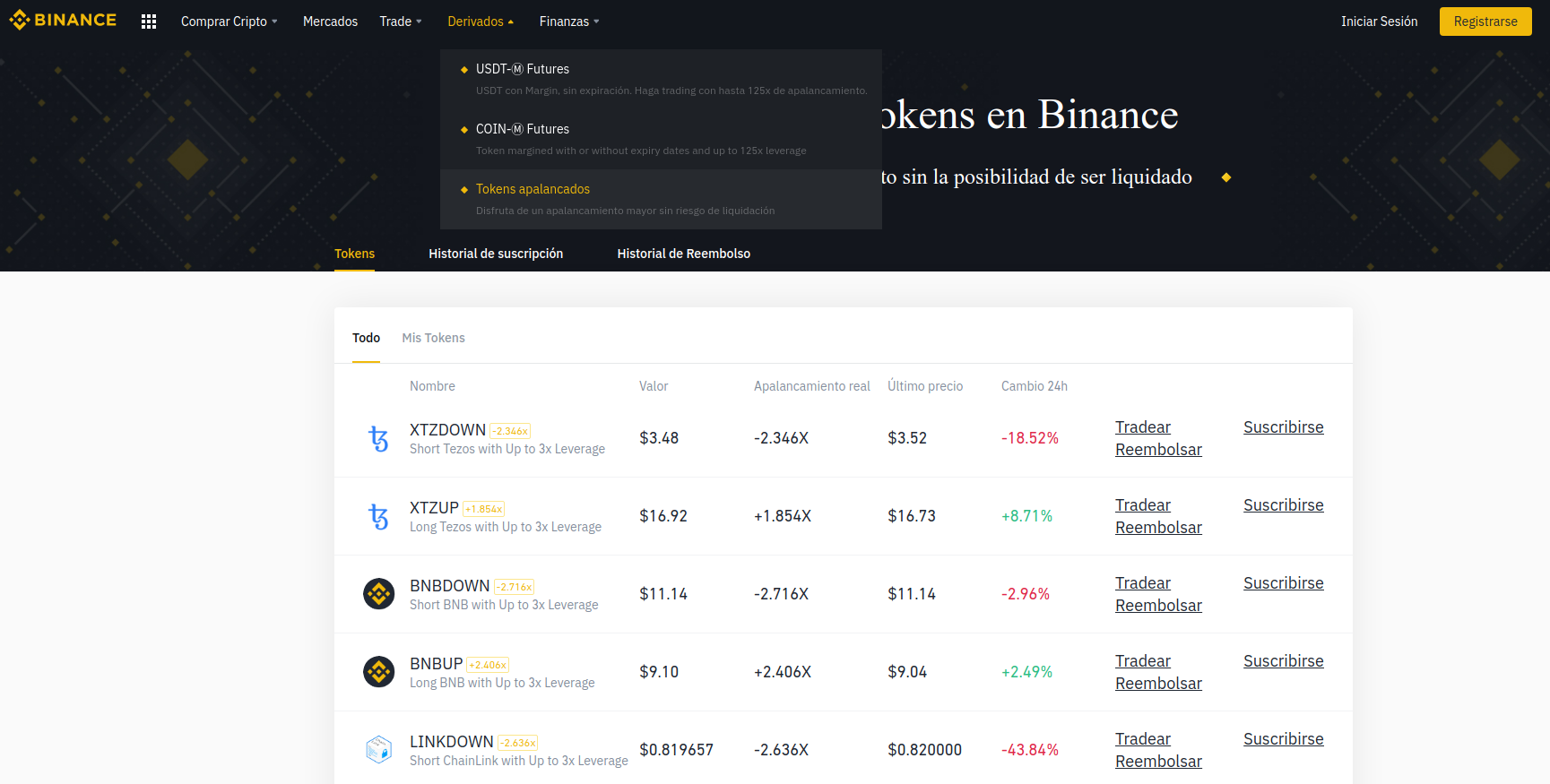Switch to Historial de suscripción tab
The width and height of the screenshot is (1550, 784).
pos(496,254)
